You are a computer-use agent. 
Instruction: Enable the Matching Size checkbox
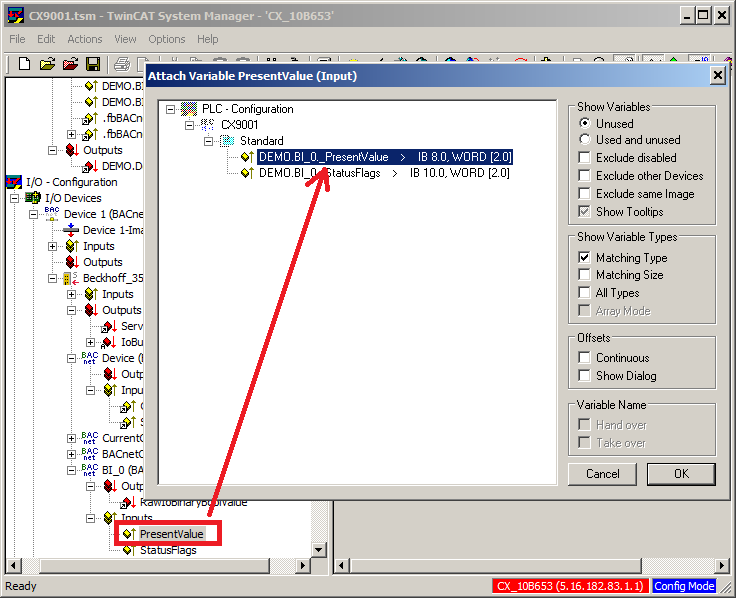tap(584, 274)
